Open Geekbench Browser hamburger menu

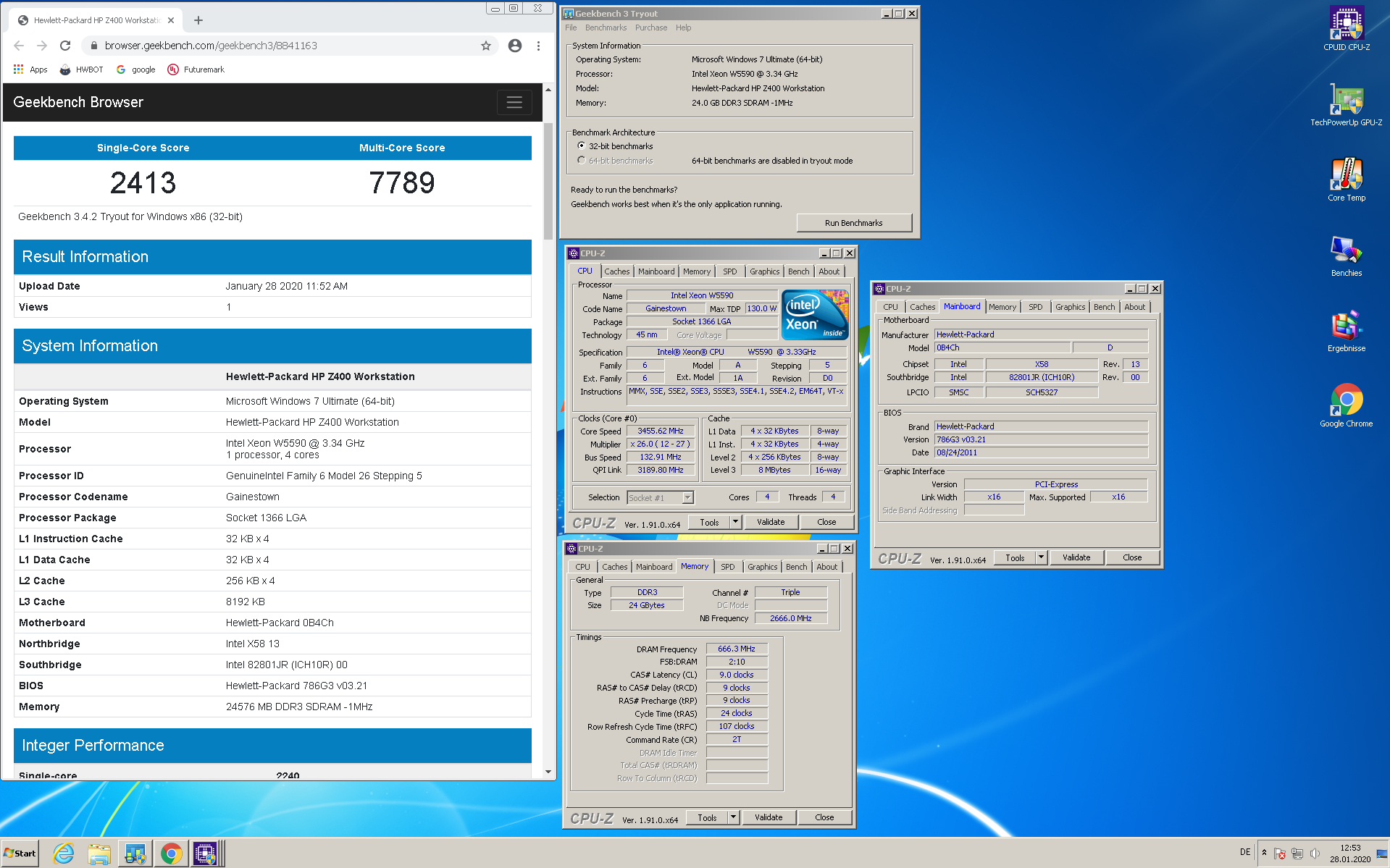(x=514, y=102)
